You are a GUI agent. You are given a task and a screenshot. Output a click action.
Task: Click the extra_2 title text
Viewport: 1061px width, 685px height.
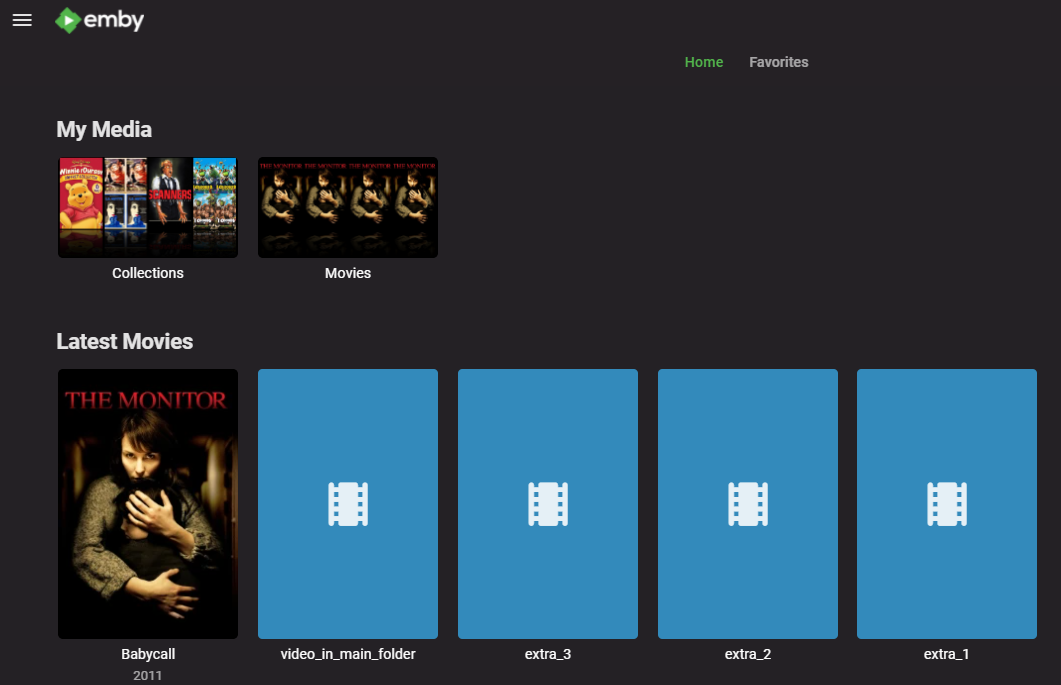(748, 654)
